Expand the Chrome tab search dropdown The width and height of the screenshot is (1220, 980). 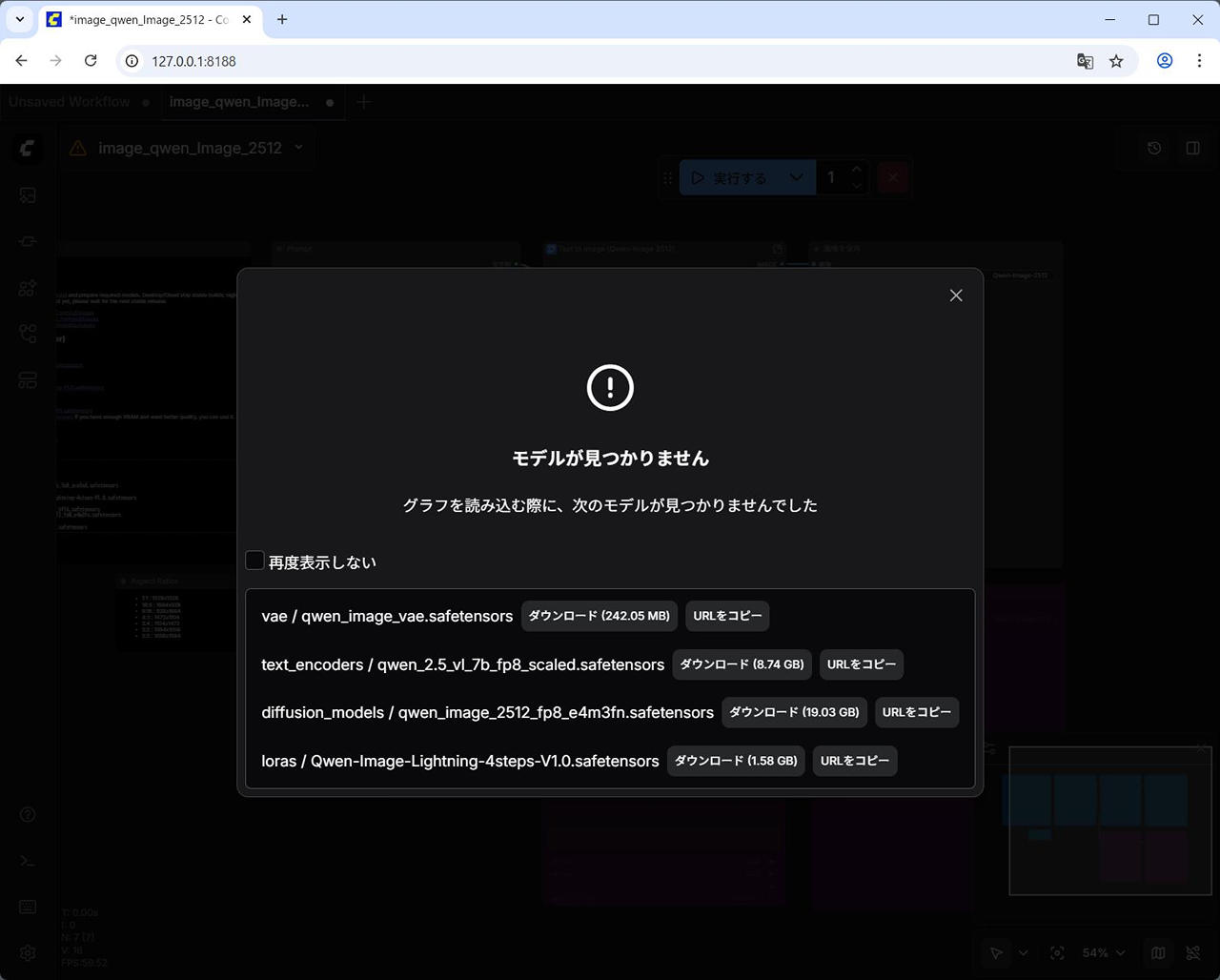(x=19, y=19)
